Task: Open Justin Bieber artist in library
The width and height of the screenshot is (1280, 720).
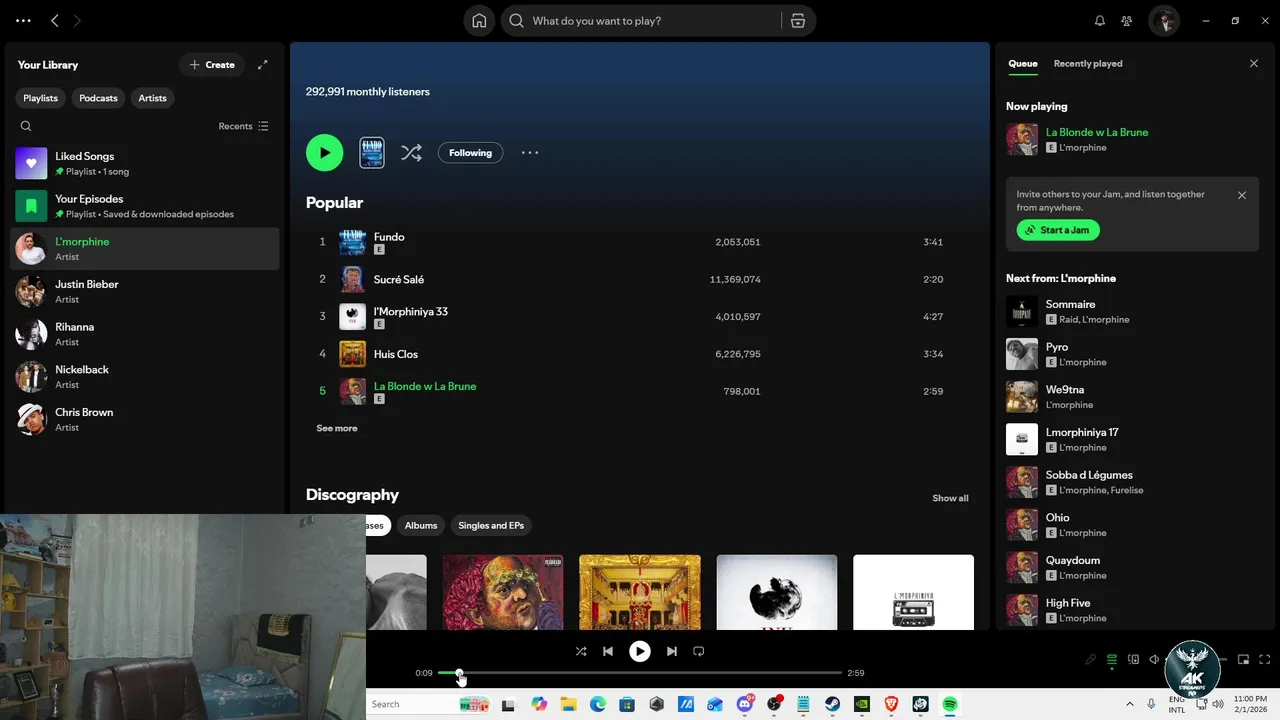Action: tap(145, 291)
